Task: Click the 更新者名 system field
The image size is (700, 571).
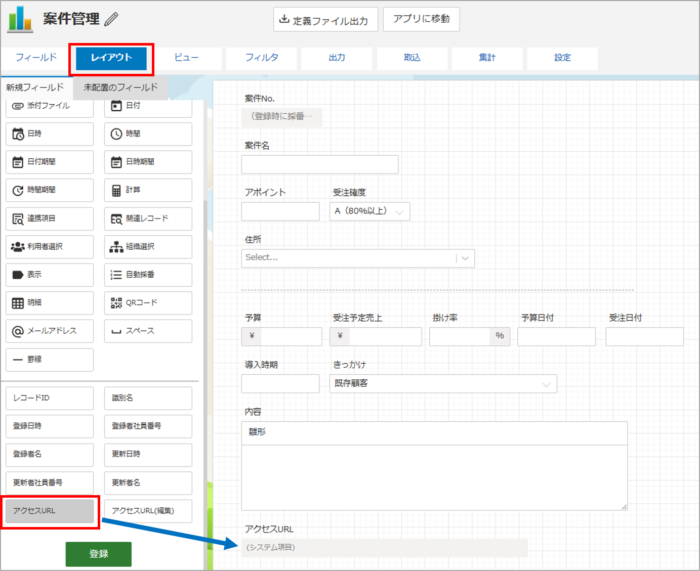Action: tap(148, 483)
